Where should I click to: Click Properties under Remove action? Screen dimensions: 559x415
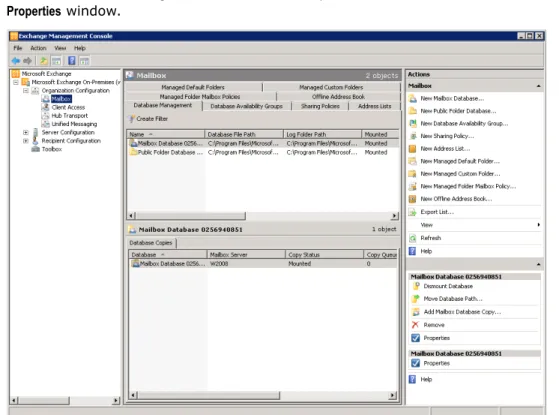[x=437, y=338]
